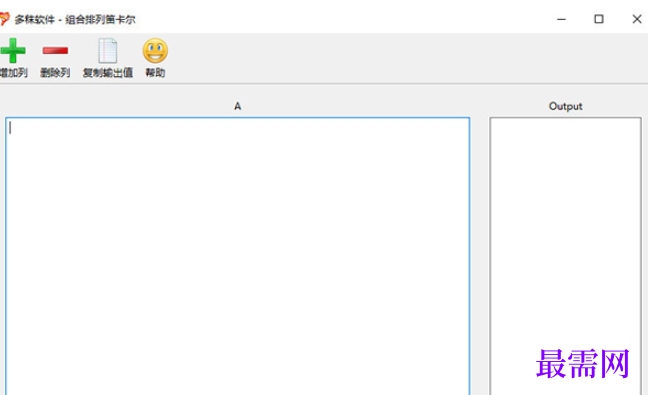The width and height of the screenshot is (648, 395).
Task: Focus the column A text input area
Action: pos(238,256)
